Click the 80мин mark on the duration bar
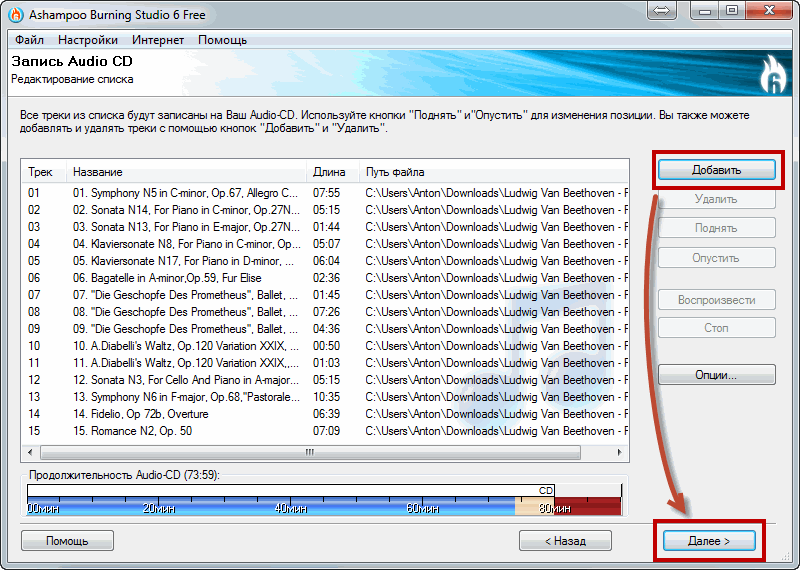Viewport: 800px width, 570px height. [x=555, y=508]
